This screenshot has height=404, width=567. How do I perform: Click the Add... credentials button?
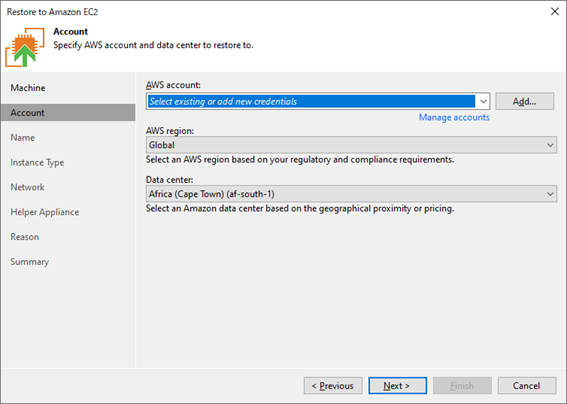[524, 101]
